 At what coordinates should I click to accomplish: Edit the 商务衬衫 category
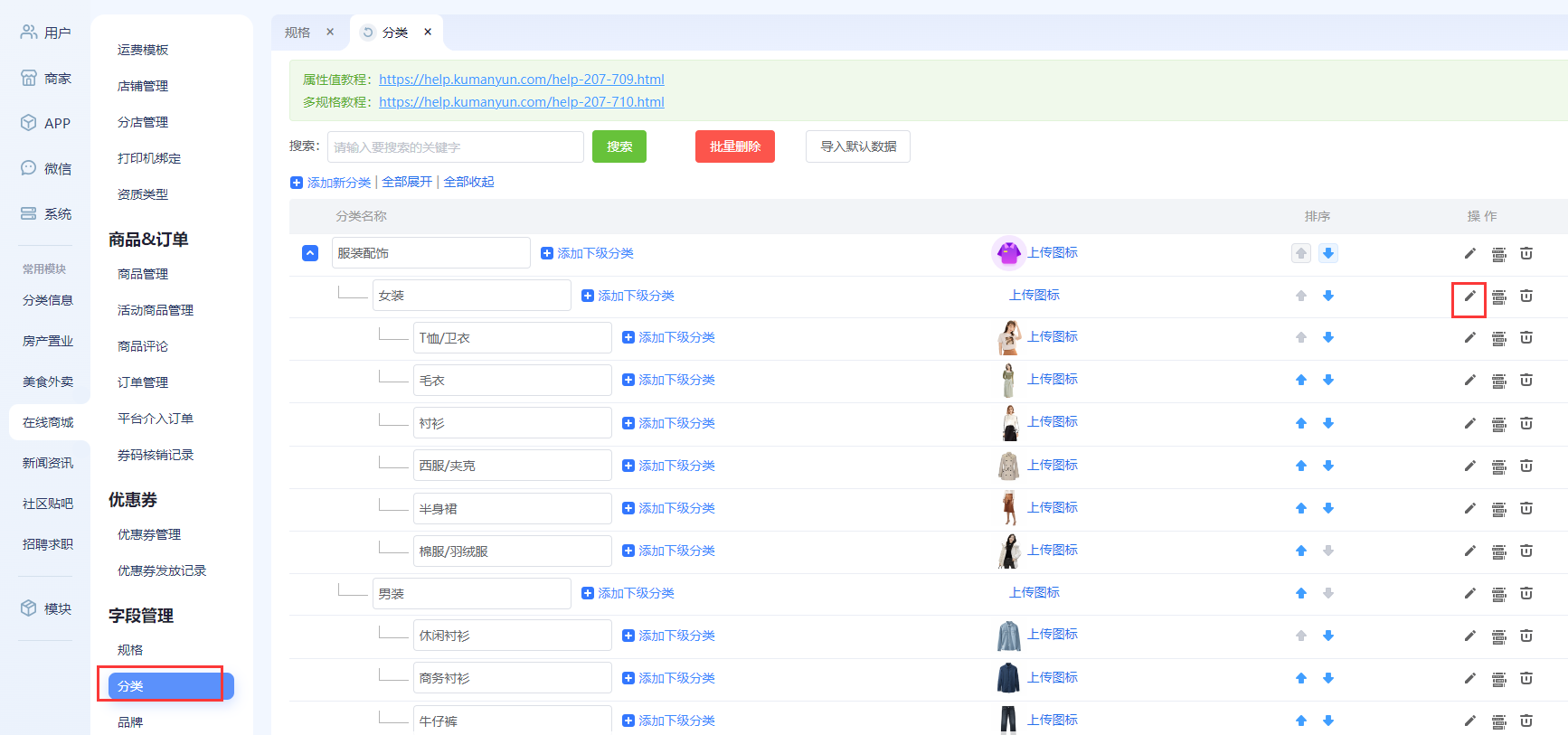click(1469, 678)
